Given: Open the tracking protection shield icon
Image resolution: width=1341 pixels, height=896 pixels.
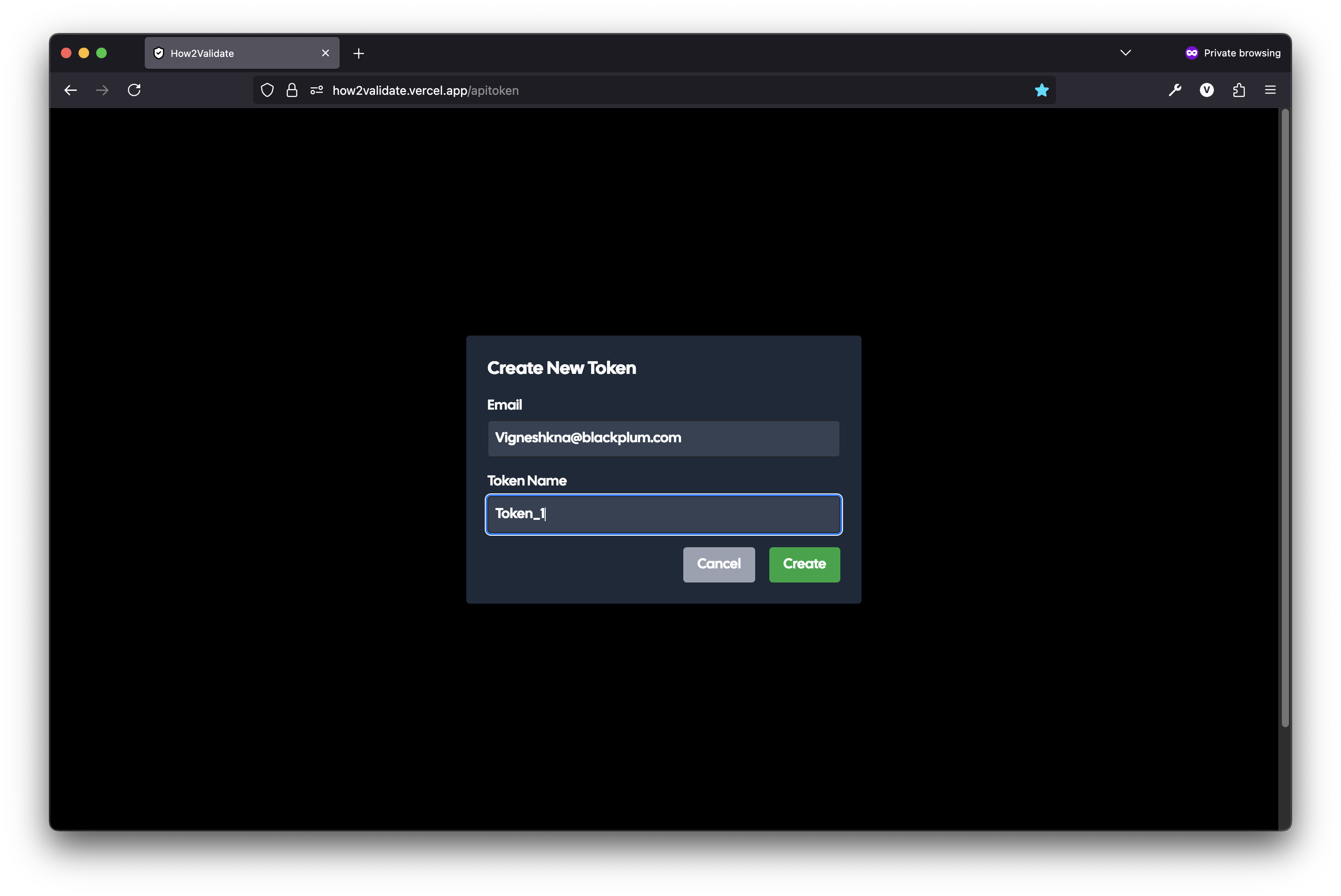Looking at the screenshot, I should pos(267,90).
